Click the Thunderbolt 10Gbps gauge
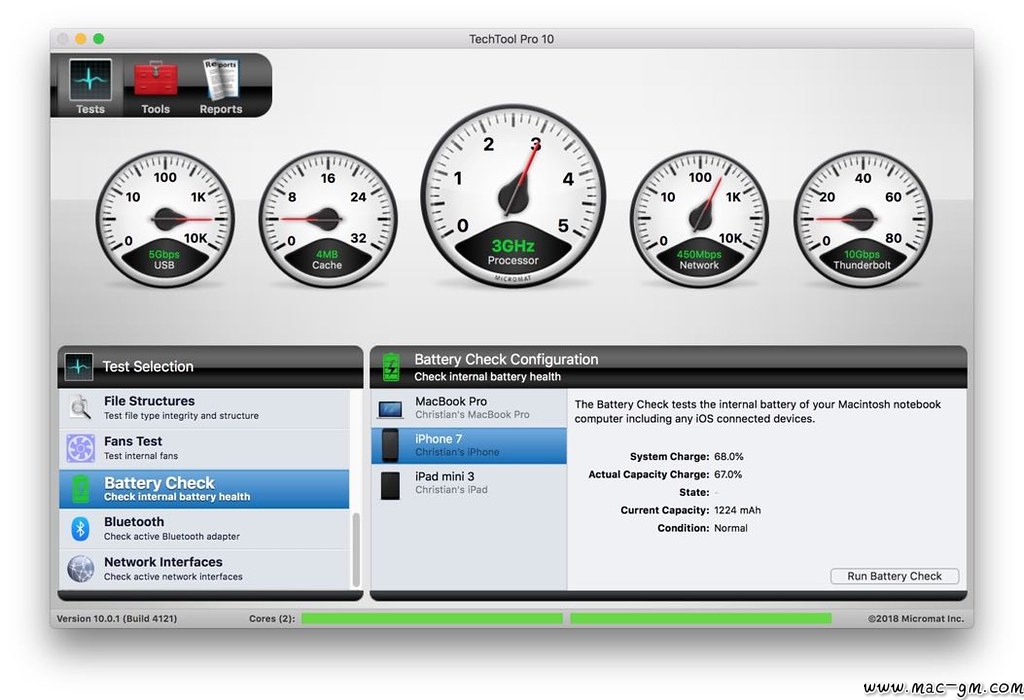1024x700 pixels. (862, 219)
